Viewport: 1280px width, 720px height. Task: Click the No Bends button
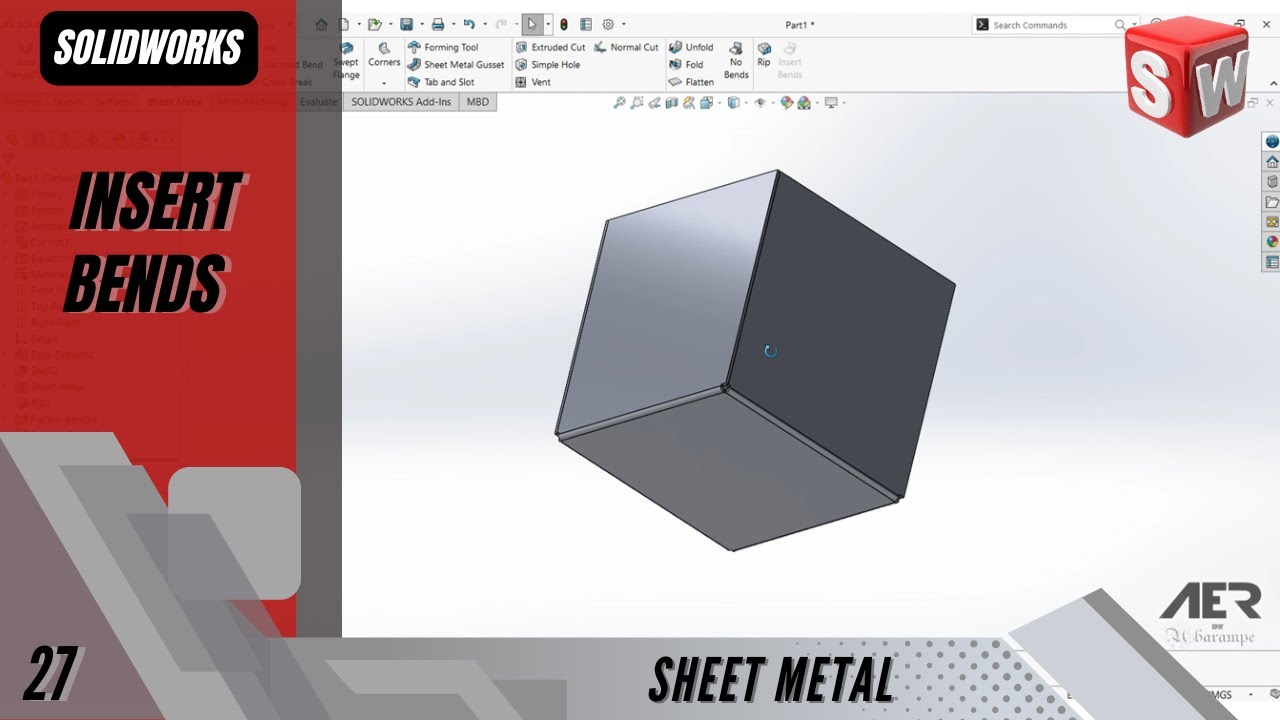click(736, 60)
